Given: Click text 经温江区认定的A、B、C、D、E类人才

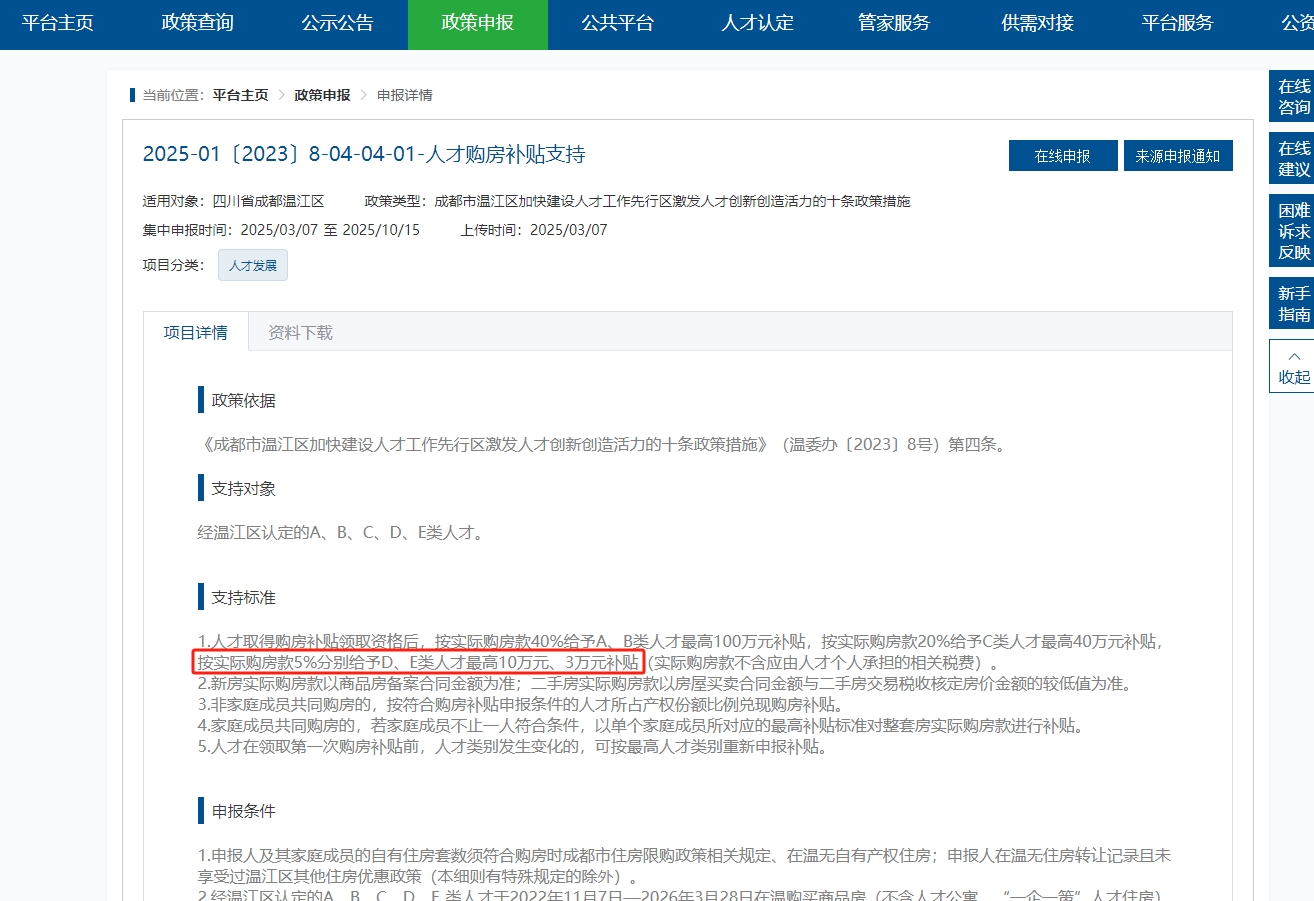Looking at the screenshot, I should 340,533.
